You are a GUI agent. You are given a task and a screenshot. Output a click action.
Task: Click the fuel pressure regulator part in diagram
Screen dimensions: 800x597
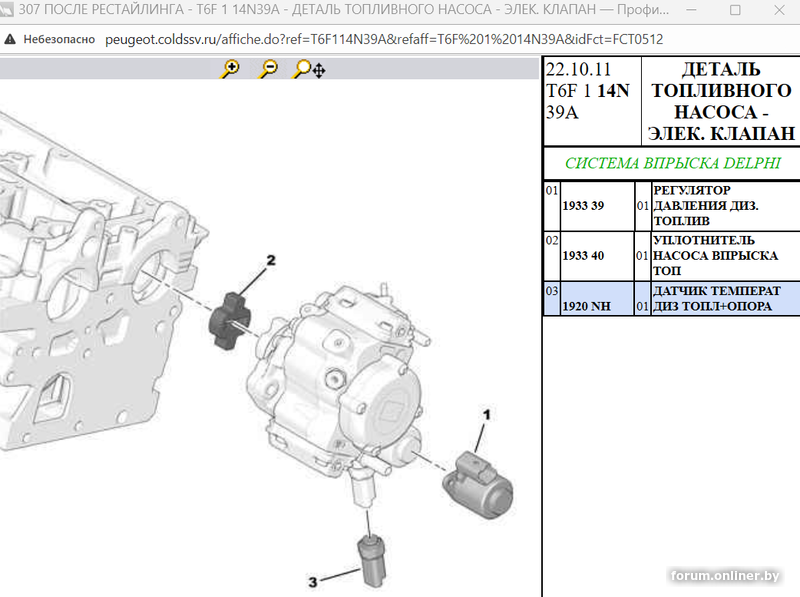click(478, 485)
